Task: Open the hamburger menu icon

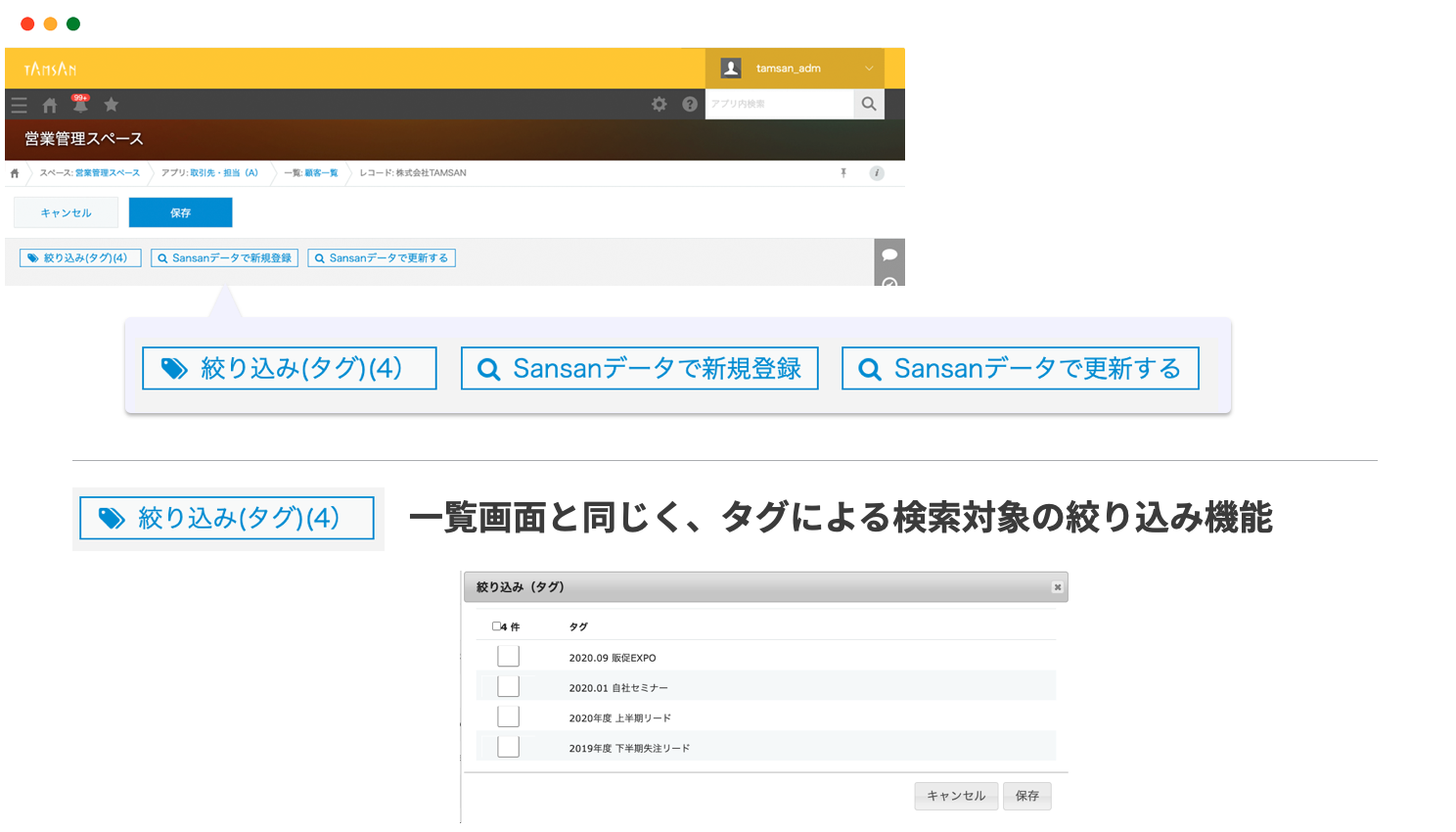Action: (x=19, y=105)
